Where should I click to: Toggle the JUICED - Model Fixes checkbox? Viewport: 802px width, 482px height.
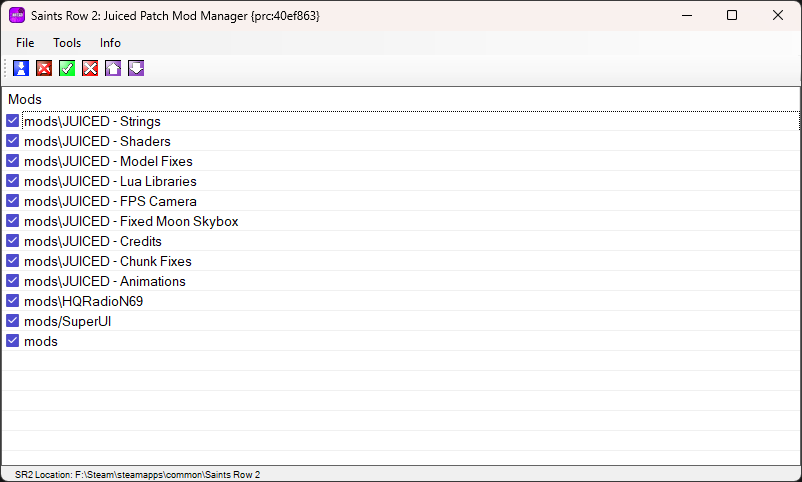(13, 161)
